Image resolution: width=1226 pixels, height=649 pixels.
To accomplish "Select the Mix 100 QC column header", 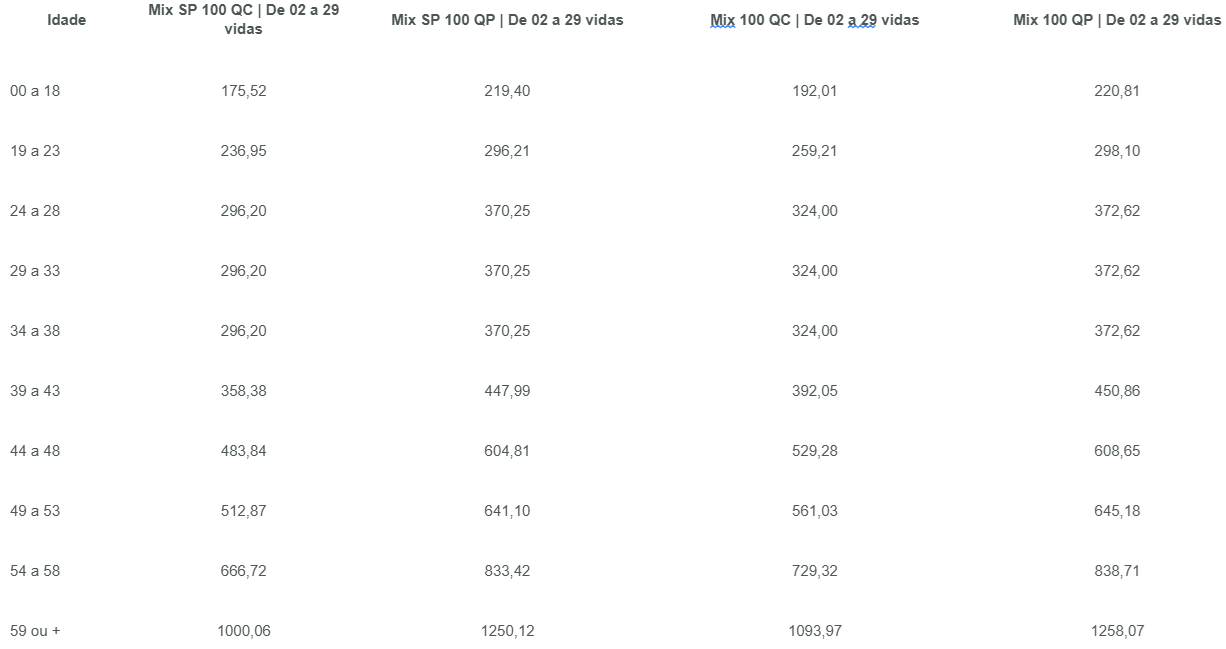I will (814, 20).
